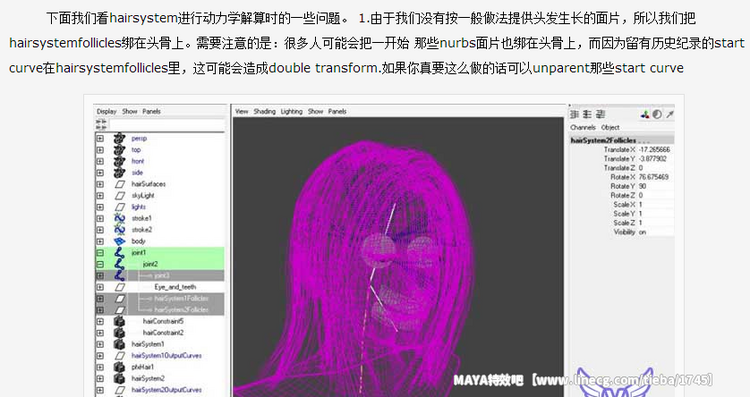This screenshot has height=397, width=750.
Task: Open the viewport Shading menu
Action: coord(265,111)
